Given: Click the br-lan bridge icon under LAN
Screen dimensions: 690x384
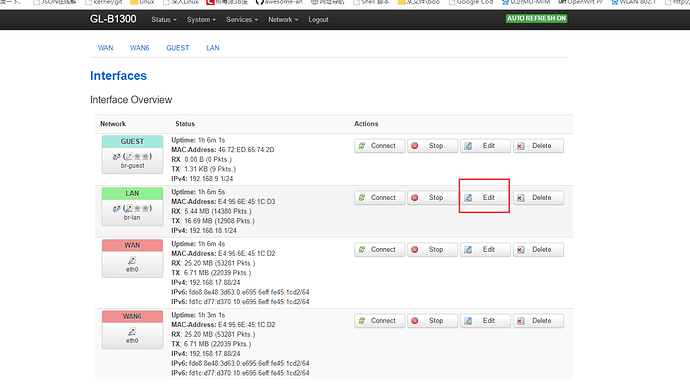Looking at the screenshot, I should coord(132,208).
